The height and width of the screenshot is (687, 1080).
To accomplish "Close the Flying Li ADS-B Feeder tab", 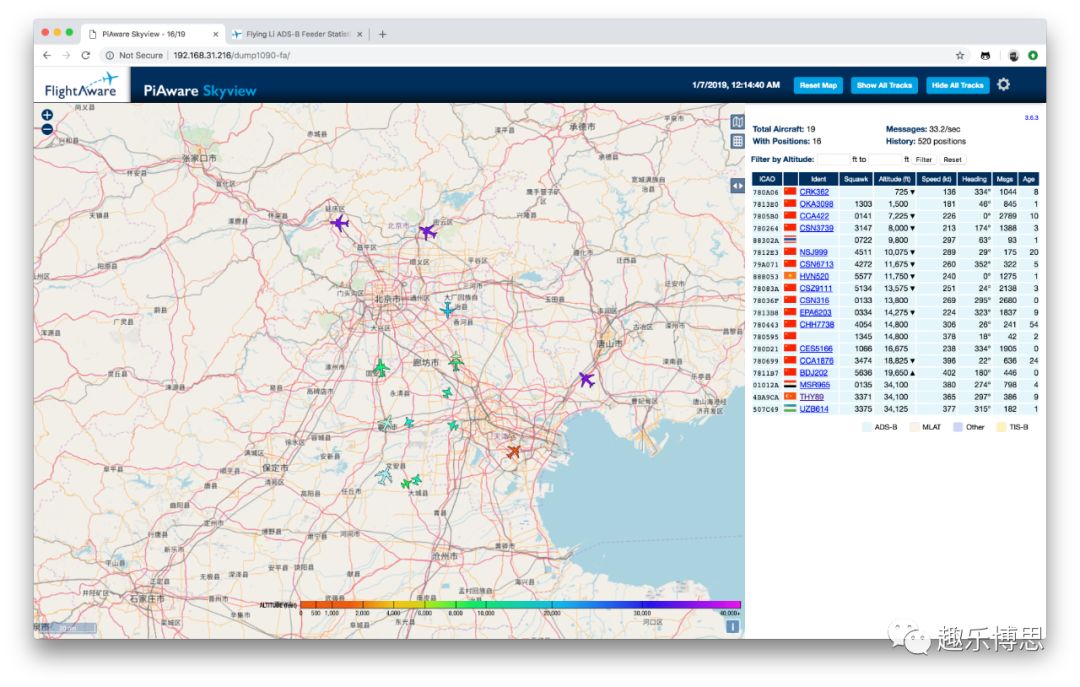I will (x=360, y=34).
